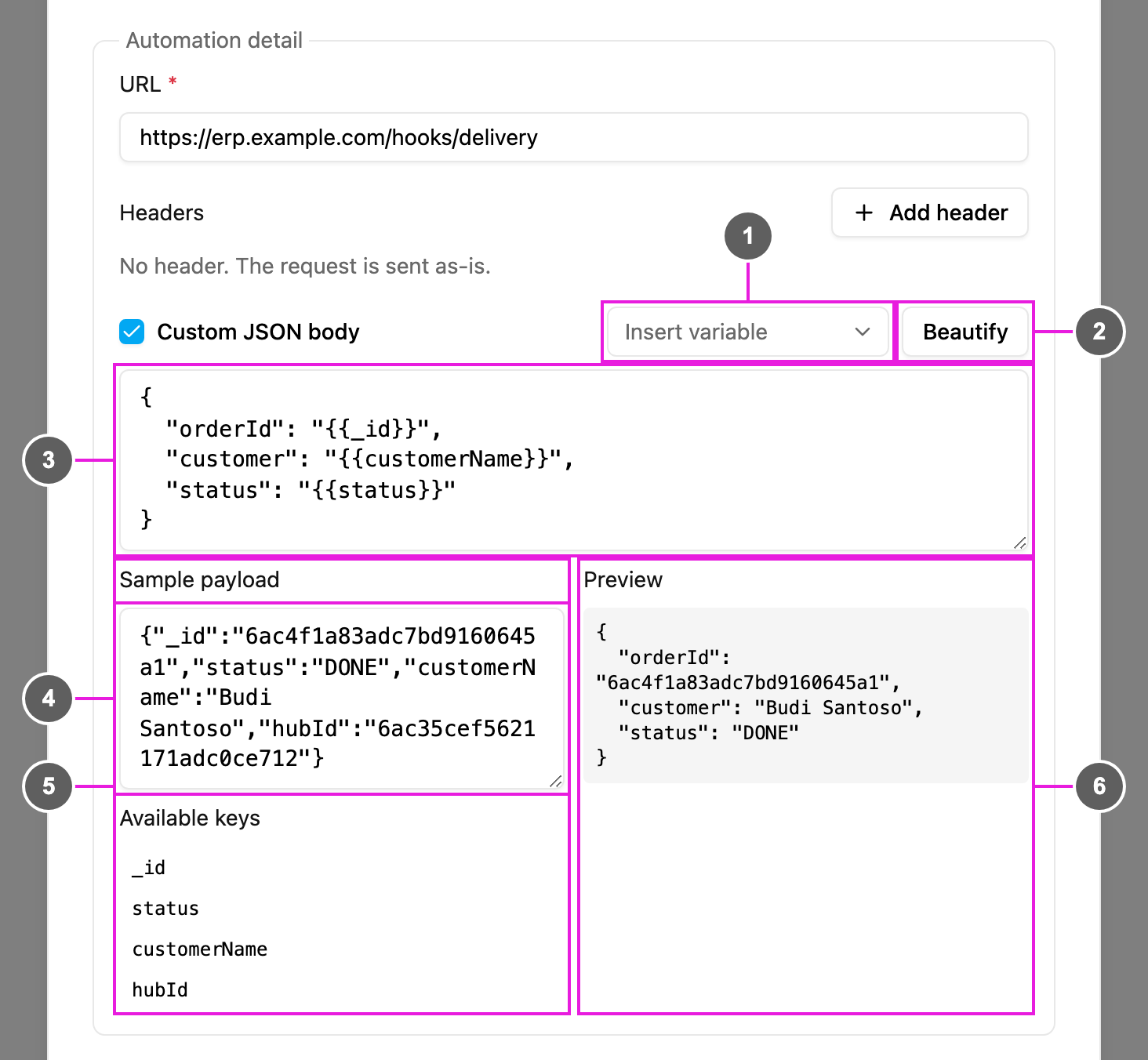Click the Beautify button
The image size is (1148, 1060).
click(x=965, y=332)
